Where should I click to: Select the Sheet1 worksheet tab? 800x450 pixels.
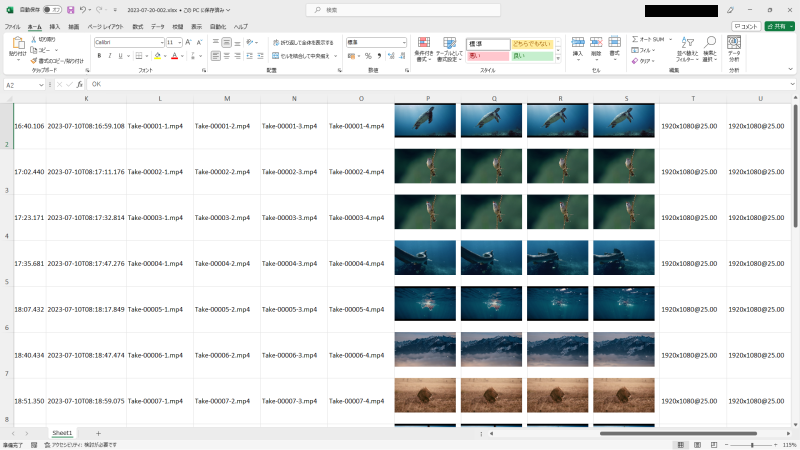[62, 433]
